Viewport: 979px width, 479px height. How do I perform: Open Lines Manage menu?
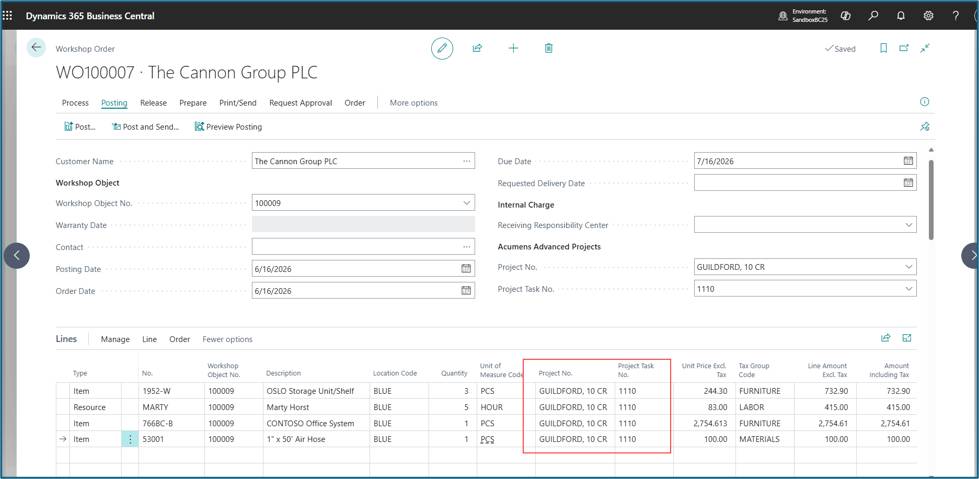(x=116, y=339)
